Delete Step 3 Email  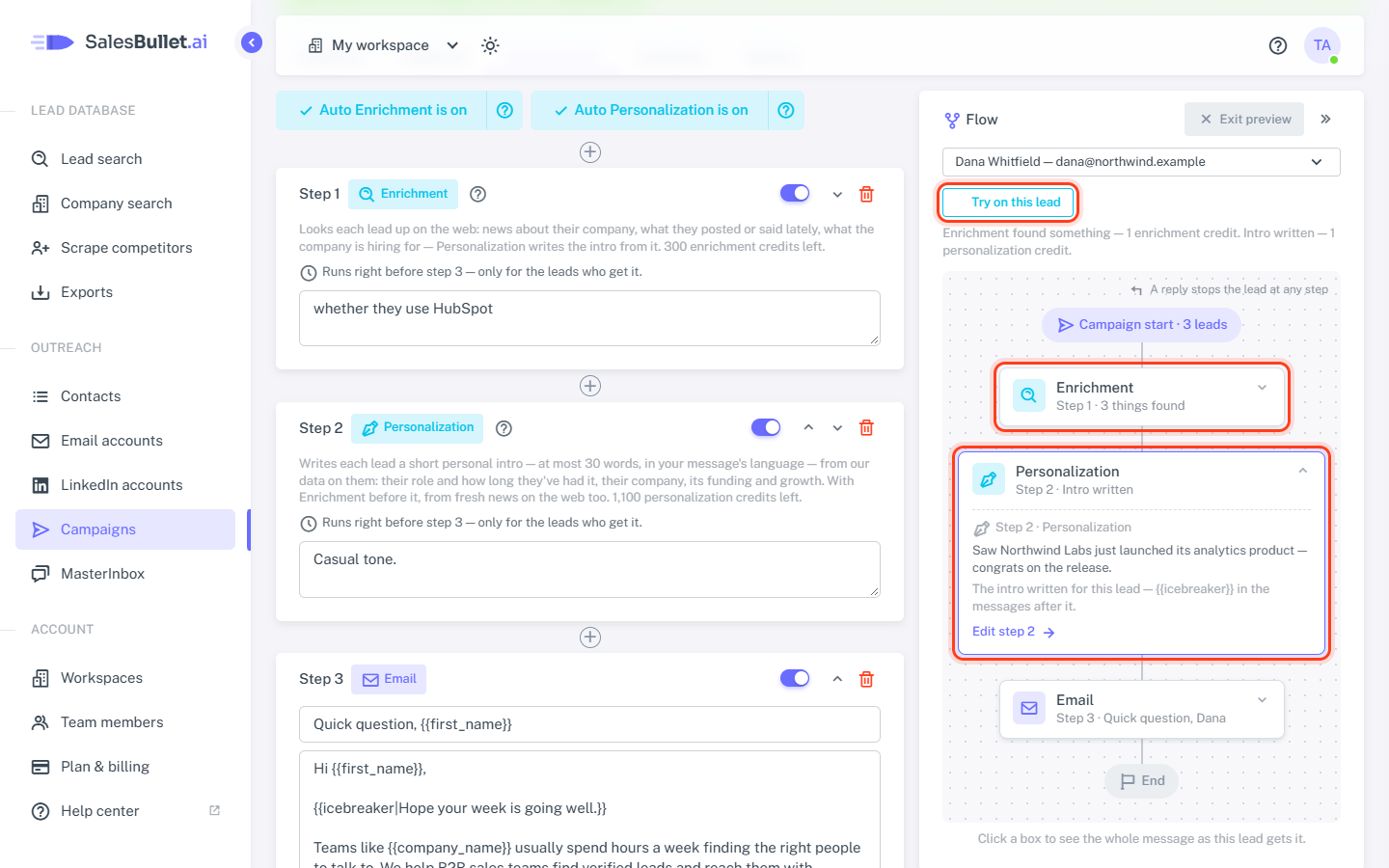coord(866,679)
